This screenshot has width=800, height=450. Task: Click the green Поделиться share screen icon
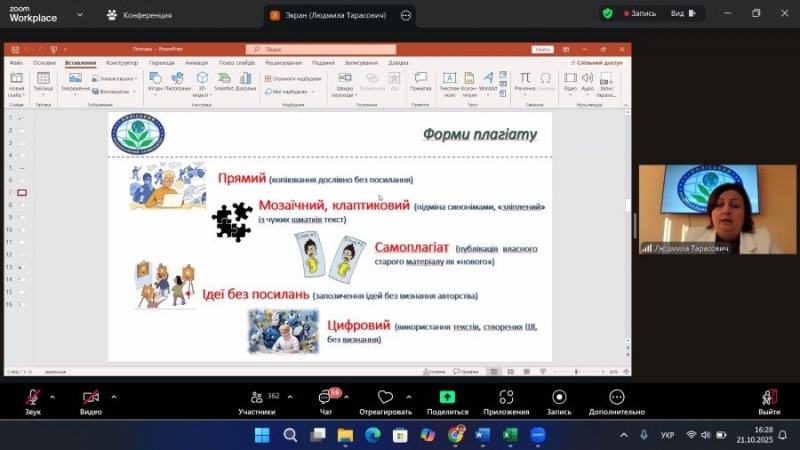tap(447, 397)
